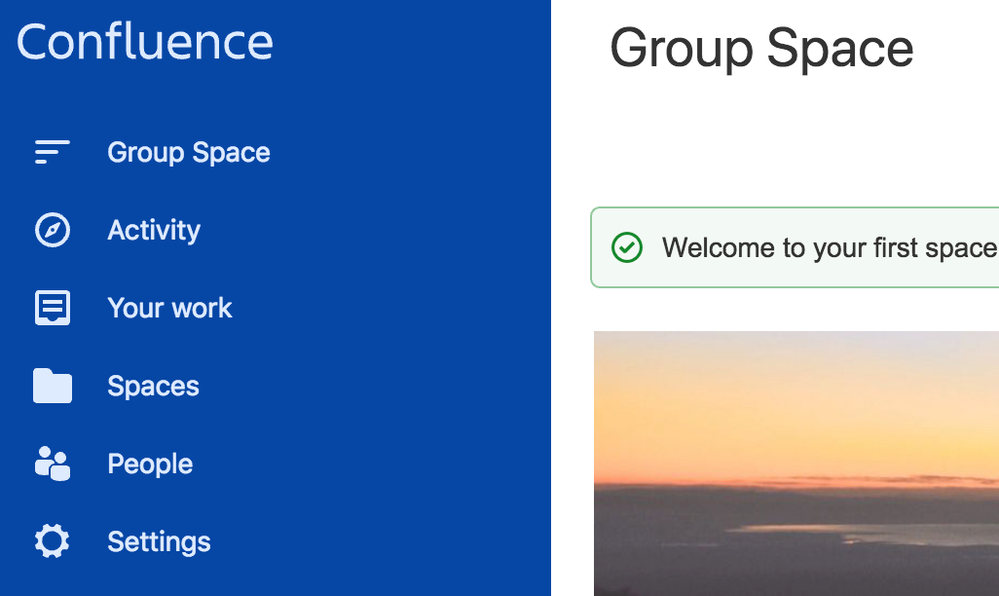Click the Activity compass icon
Image resolution: width=999 pixels, height=596 pixels.
[x=52, y=229]
